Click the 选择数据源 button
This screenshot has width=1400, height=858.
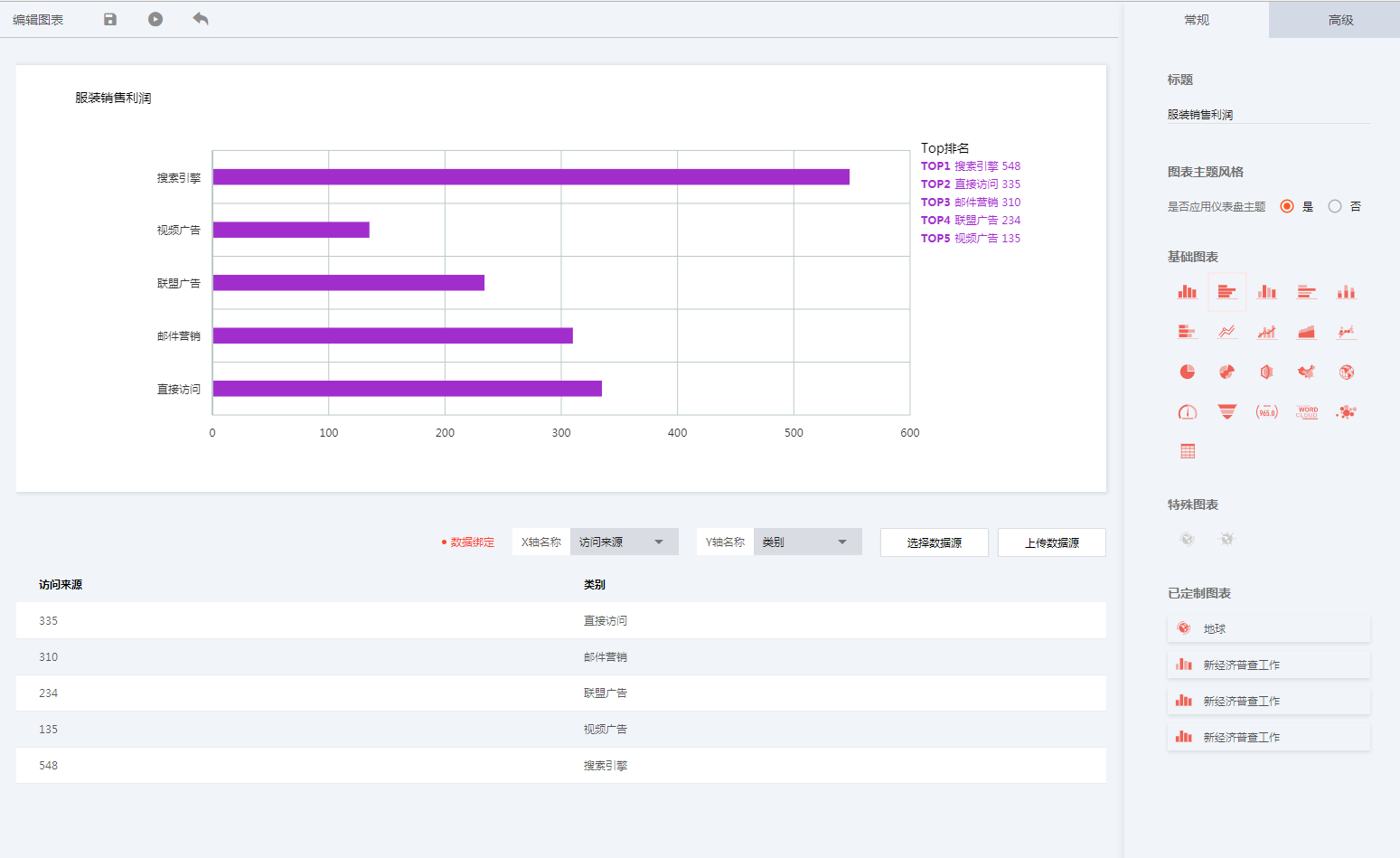pyautogui.click(x=934, y=542)
